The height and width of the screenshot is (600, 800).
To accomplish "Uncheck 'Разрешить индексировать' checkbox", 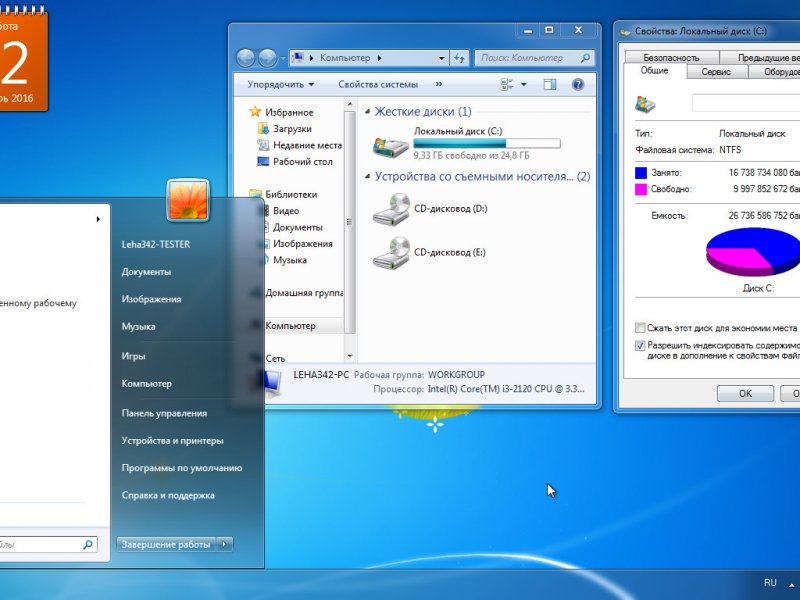I will [640, 345].
